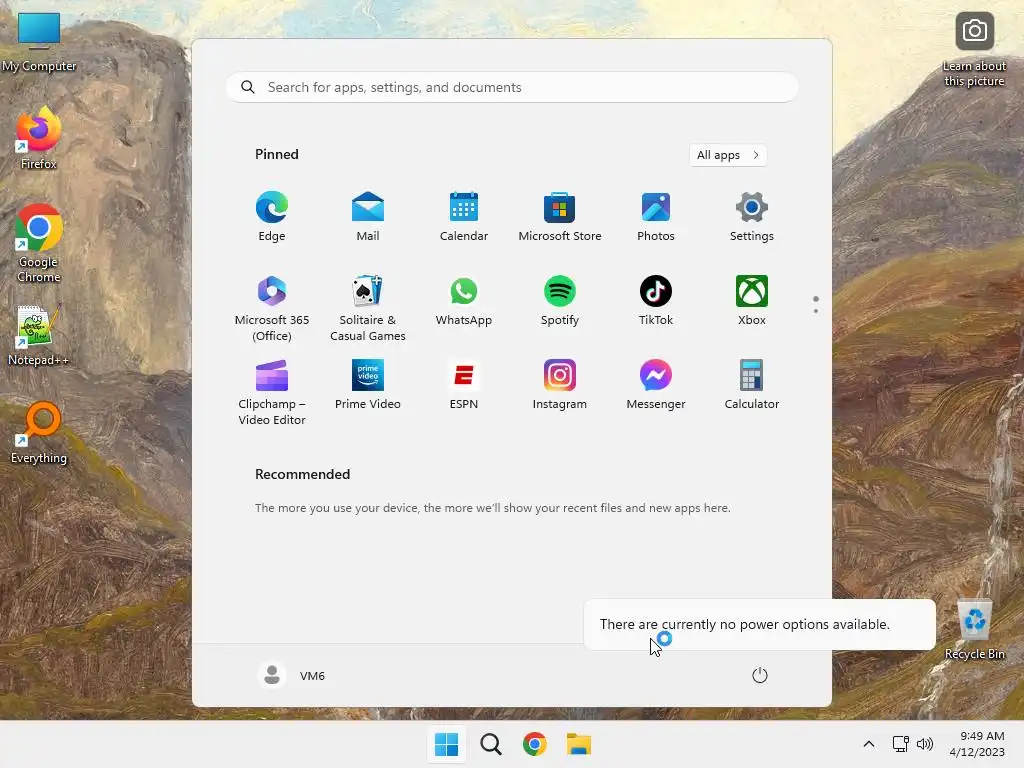Open the ESPN app

[464, 385]
